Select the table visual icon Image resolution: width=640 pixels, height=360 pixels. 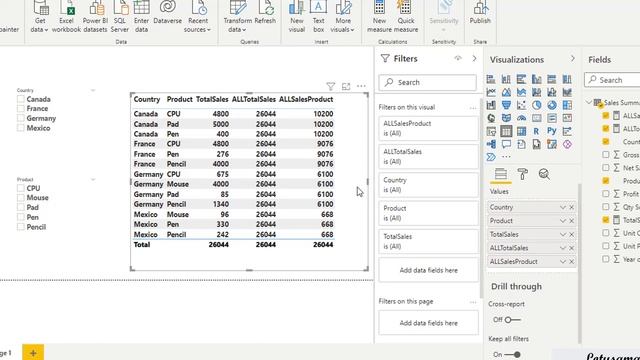coord(506,131)
